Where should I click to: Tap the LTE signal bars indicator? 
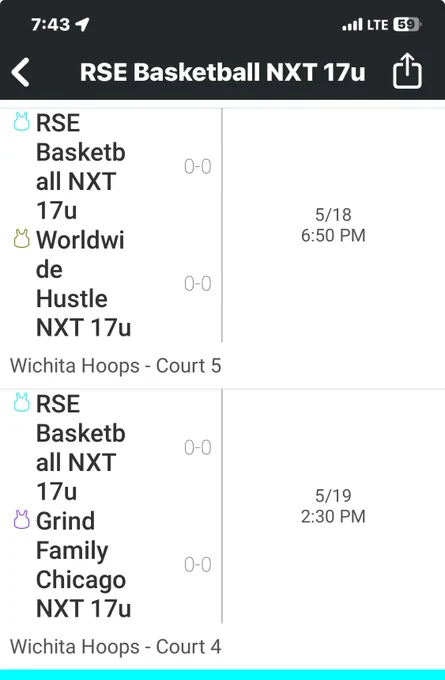(x=352, y=25)
